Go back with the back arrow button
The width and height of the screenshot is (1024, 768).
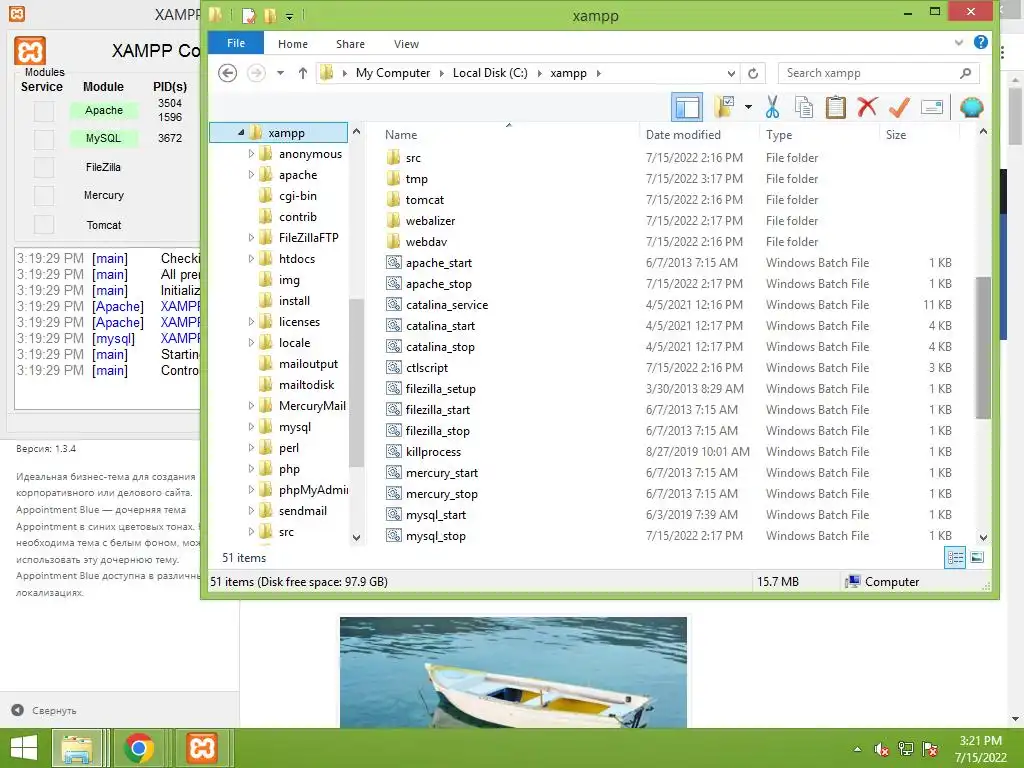[227, 73]
